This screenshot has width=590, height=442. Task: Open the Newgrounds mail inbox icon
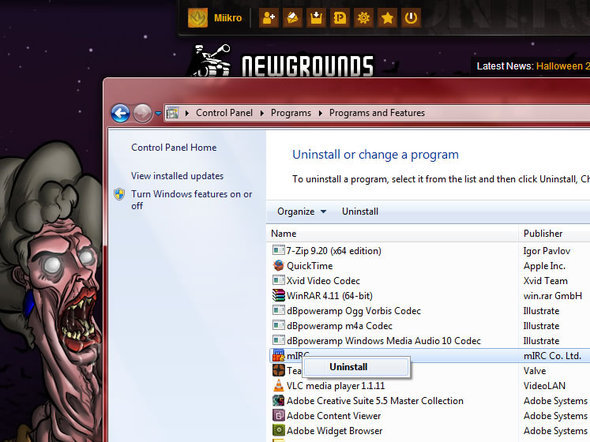coord(292,18)
